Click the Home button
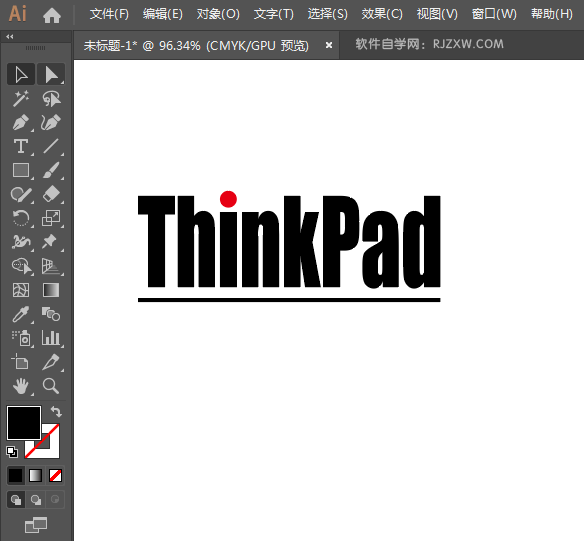The image size is (584, 541). click(52, 15)
